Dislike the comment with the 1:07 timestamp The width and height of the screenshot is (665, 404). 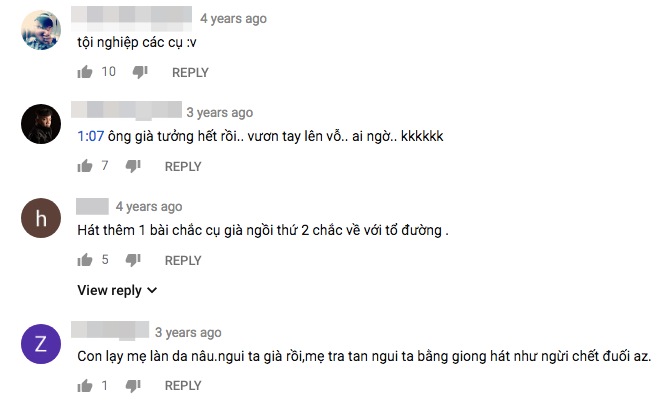click(x=133, y=166)
